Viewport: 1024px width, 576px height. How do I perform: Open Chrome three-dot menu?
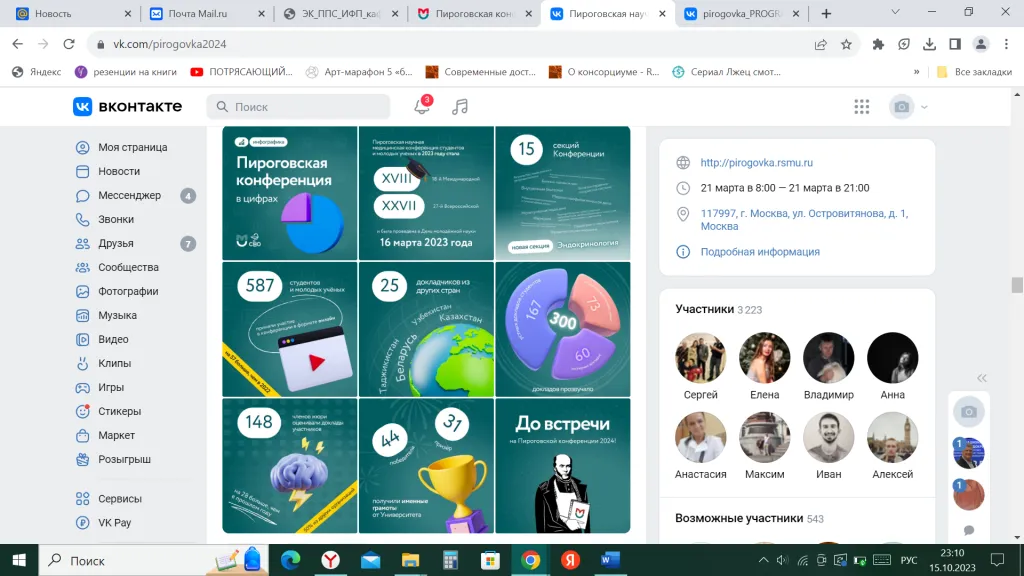1006,44
